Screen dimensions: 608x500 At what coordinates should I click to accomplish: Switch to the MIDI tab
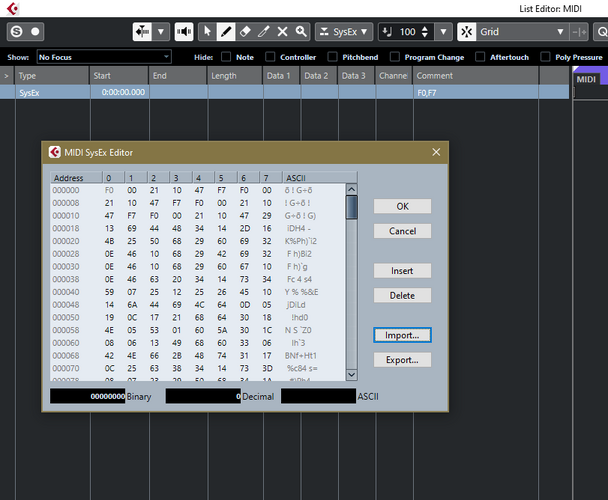pos(586,79)
